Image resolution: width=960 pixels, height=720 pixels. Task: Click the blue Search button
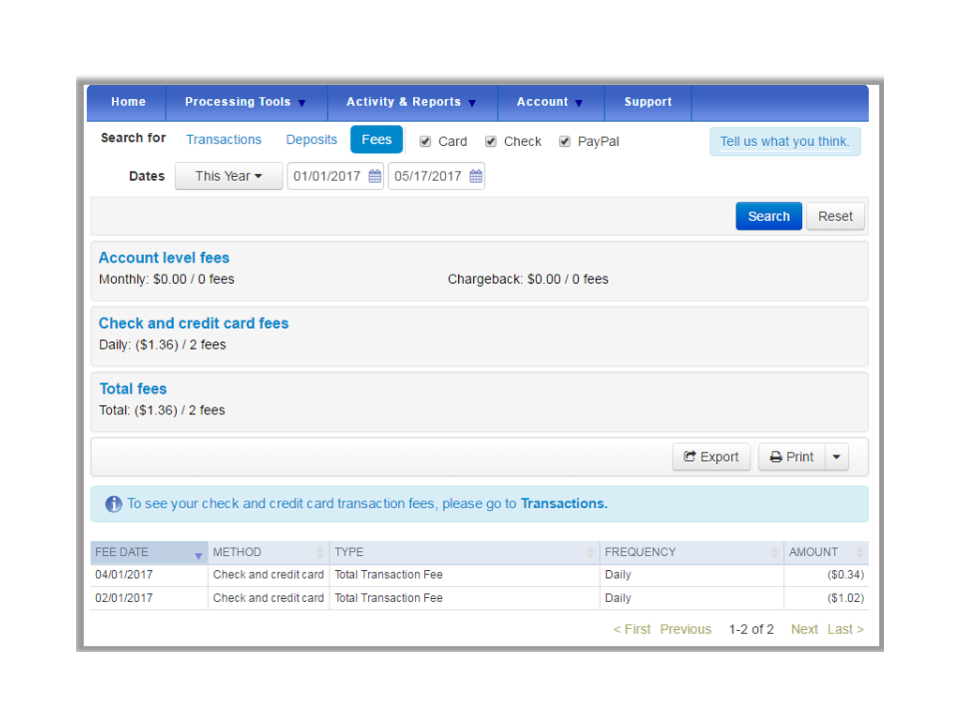(x=768, y=216)
